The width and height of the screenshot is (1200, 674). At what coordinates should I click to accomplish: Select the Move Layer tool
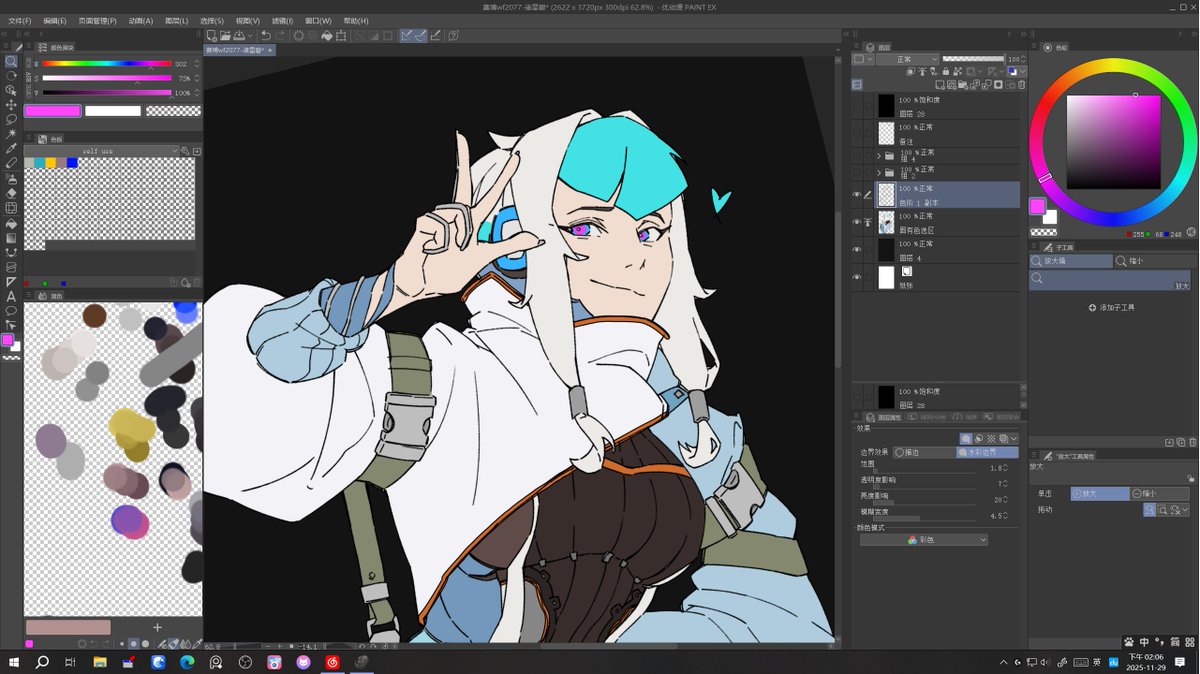coord(11,105)
